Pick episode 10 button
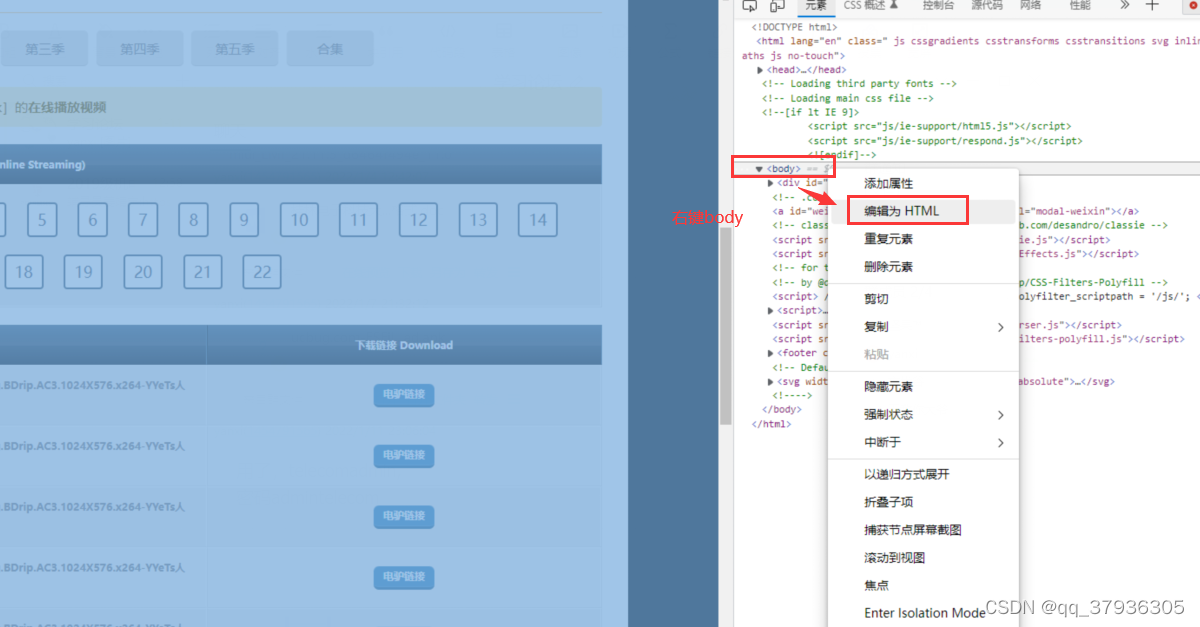The image size is (1200, 627). [x=299, y=220]
